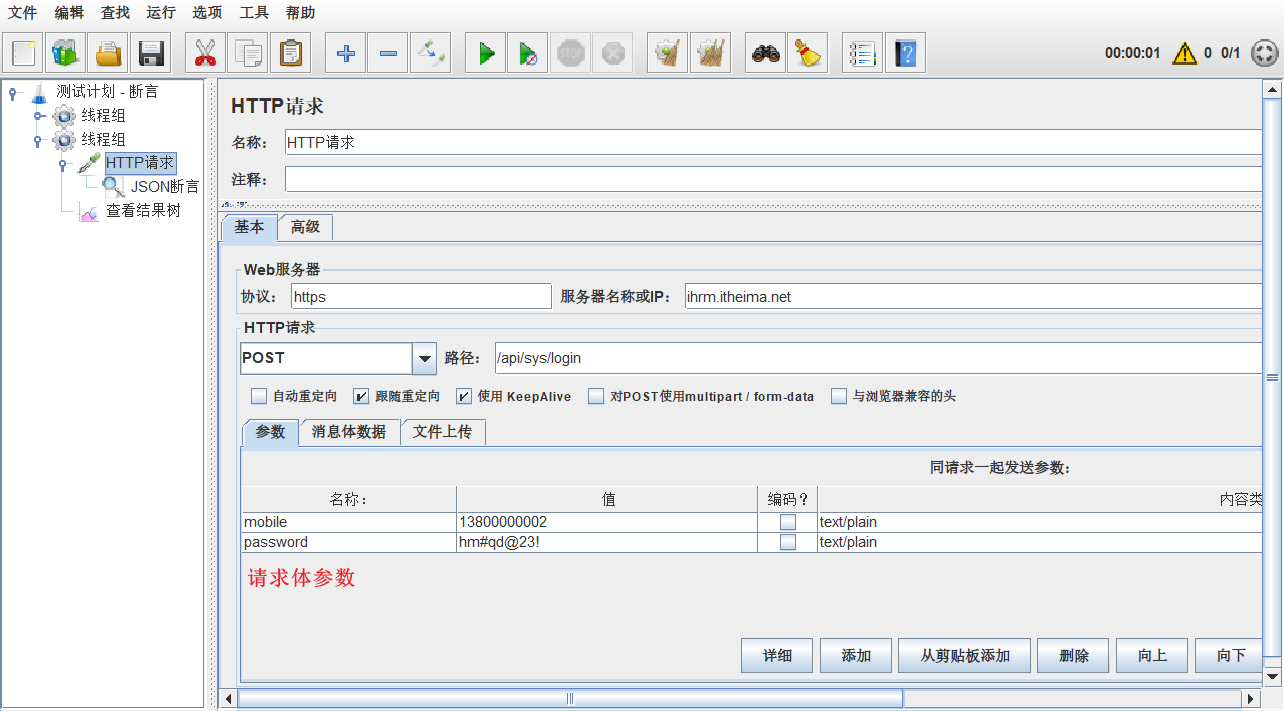Open the Function Helper list icon

[862, 52]
